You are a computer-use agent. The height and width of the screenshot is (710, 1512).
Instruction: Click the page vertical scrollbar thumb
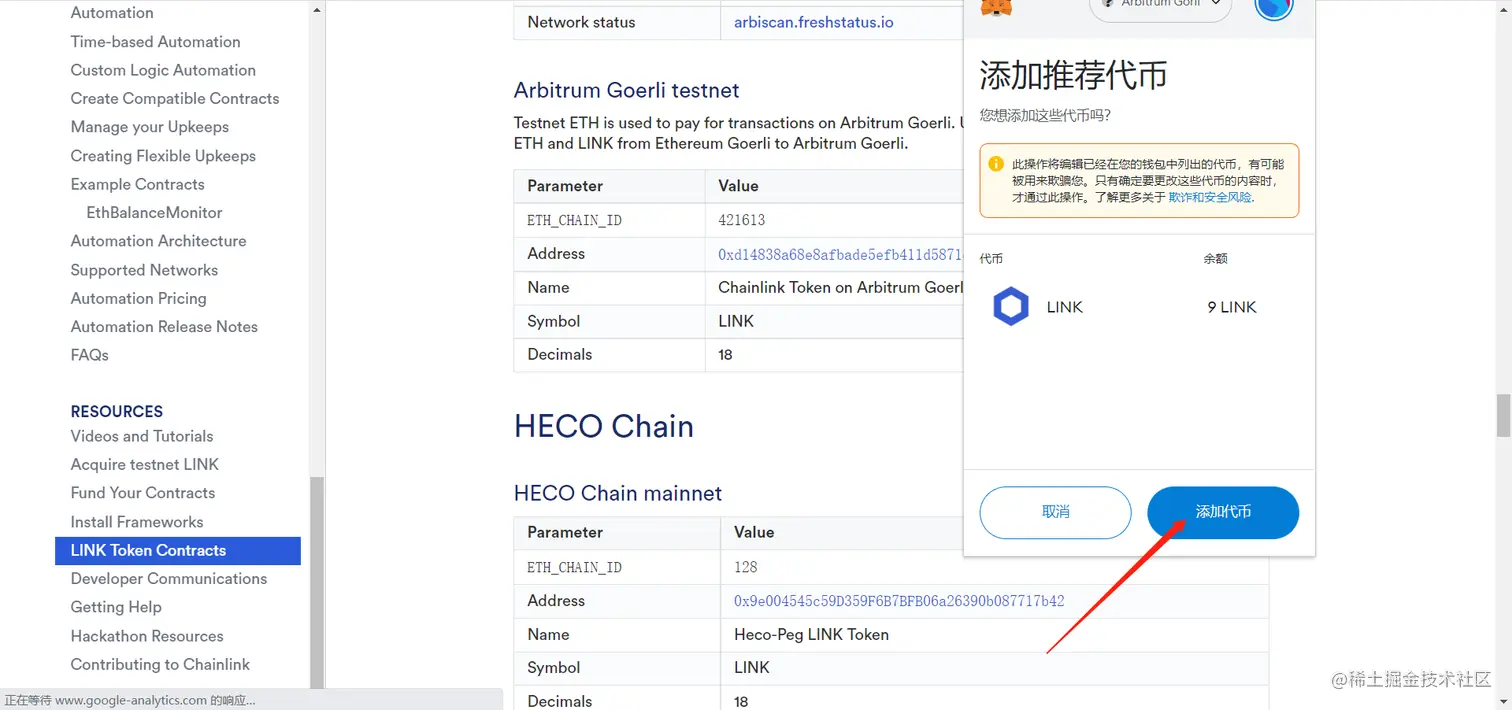pos(1503,415)
